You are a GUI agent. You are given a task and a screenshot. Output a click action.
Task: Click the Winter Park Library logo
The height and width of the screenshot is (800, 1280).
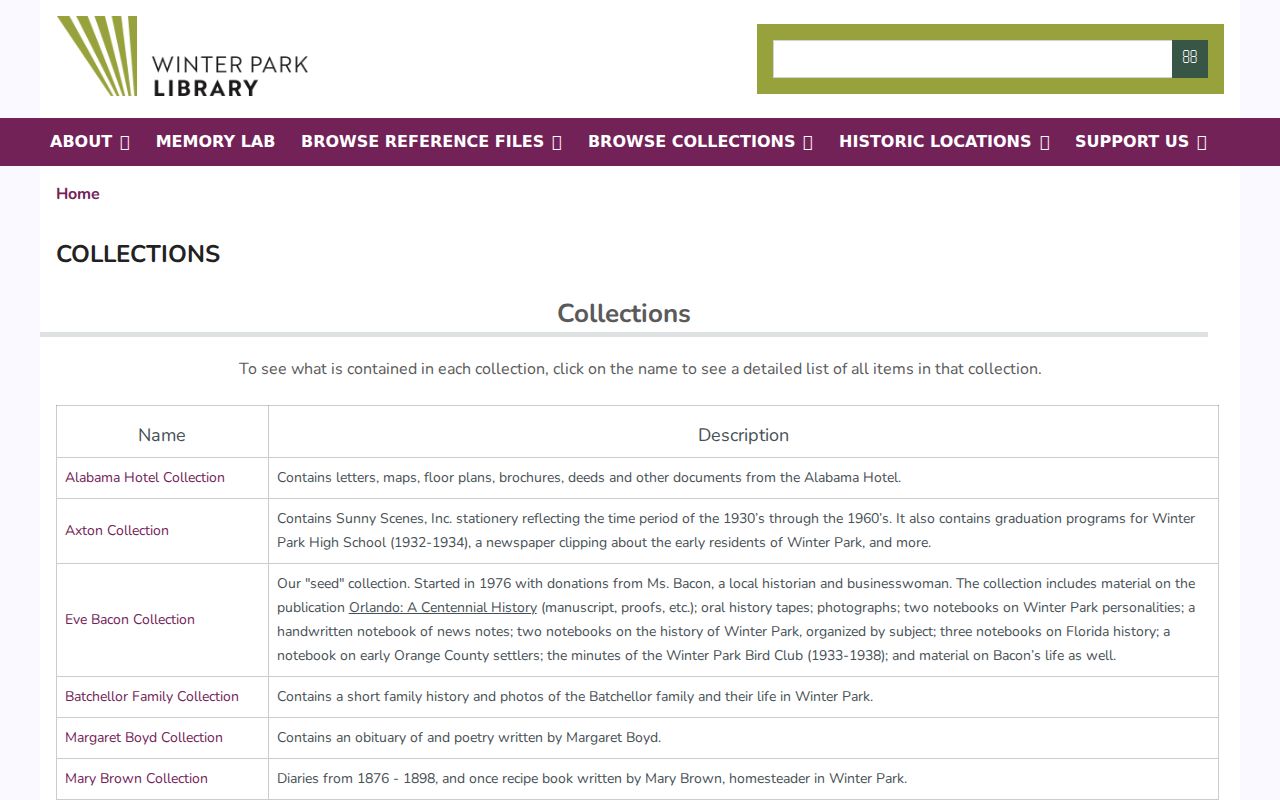tap(182, 57)
